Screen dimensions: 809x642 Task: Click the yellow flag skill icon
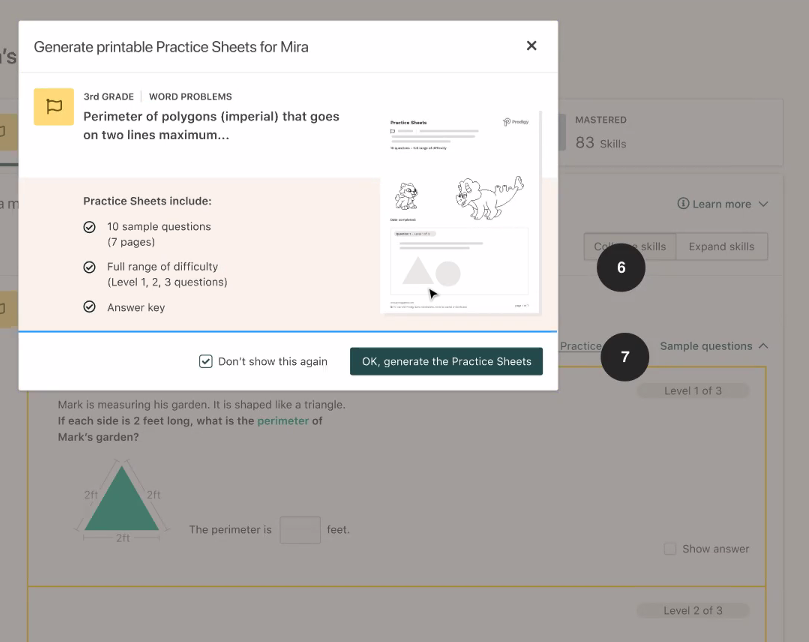click(x=54, y=107)
